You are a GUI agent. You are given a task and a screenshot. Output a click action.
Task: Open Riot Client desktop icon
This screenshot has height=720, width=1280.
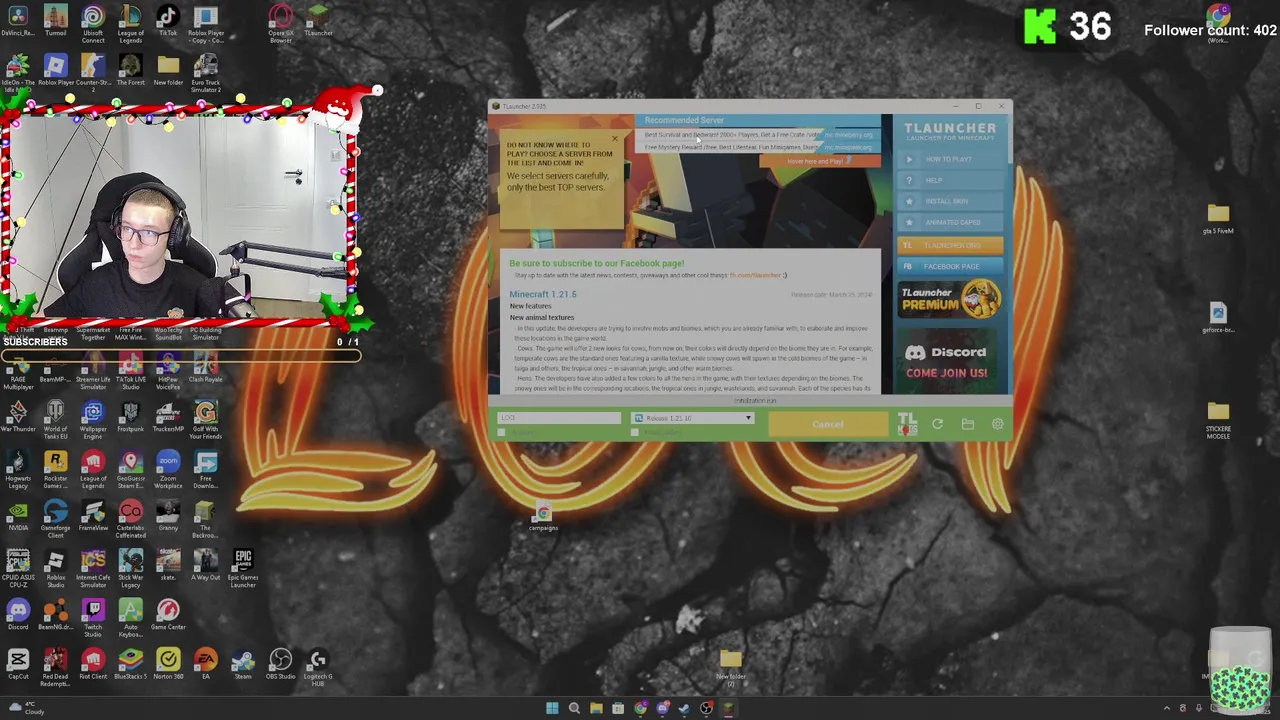coord(93,664)
